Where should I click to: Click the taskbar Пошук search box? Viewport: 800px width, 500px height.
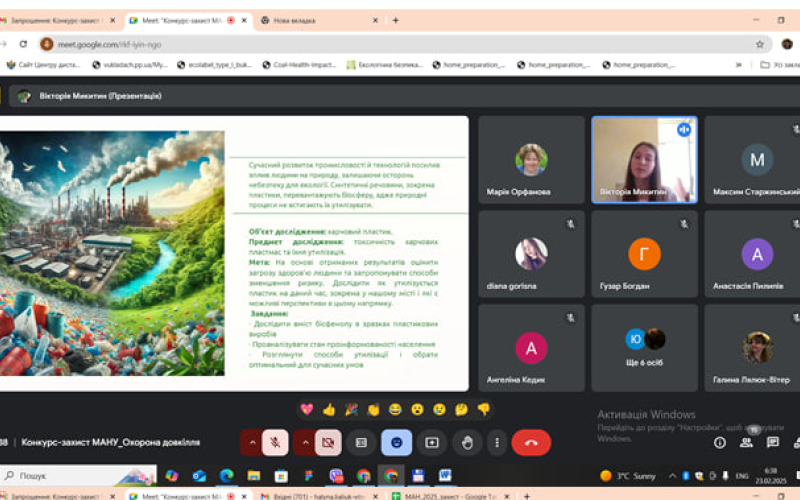[x=79, y=476]
